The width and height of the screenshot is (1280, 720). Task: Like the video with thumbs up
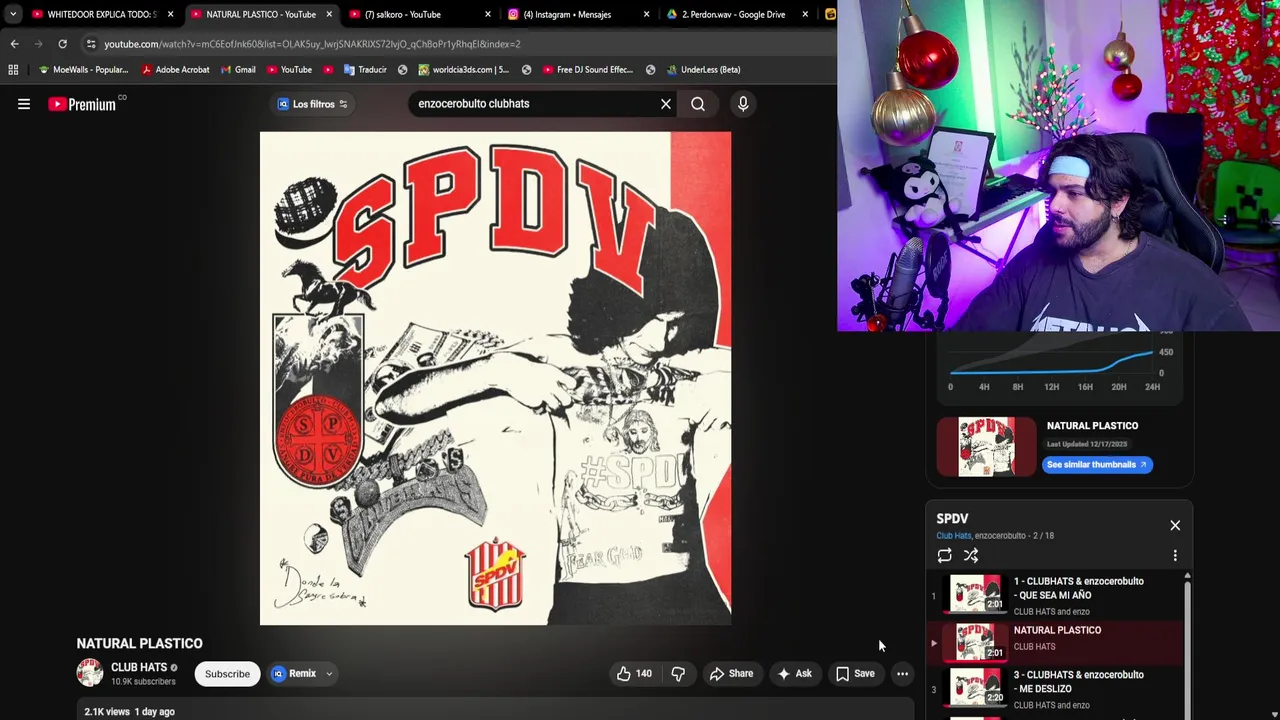[x=634, y=674]
